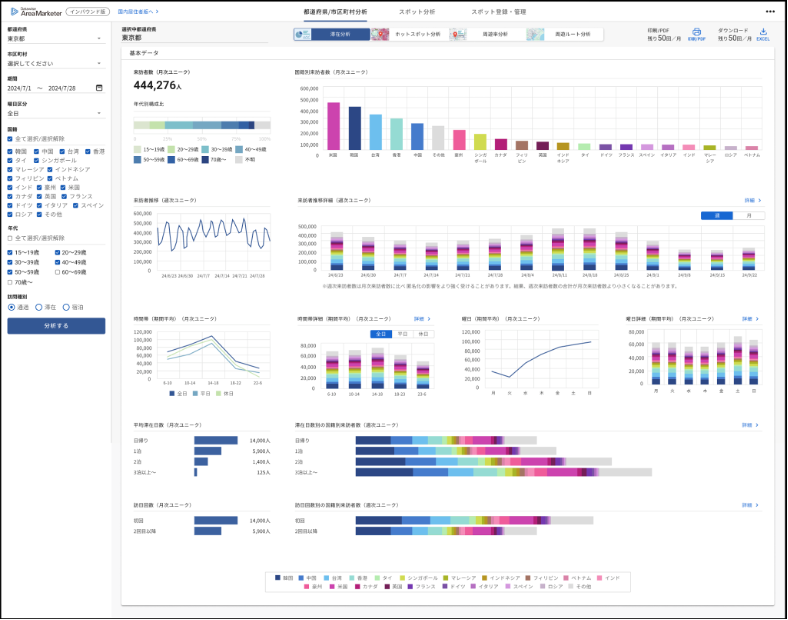Follow the 国内居住者版へ link
This screenshot has height=620, width=788.
click(138, 11)
